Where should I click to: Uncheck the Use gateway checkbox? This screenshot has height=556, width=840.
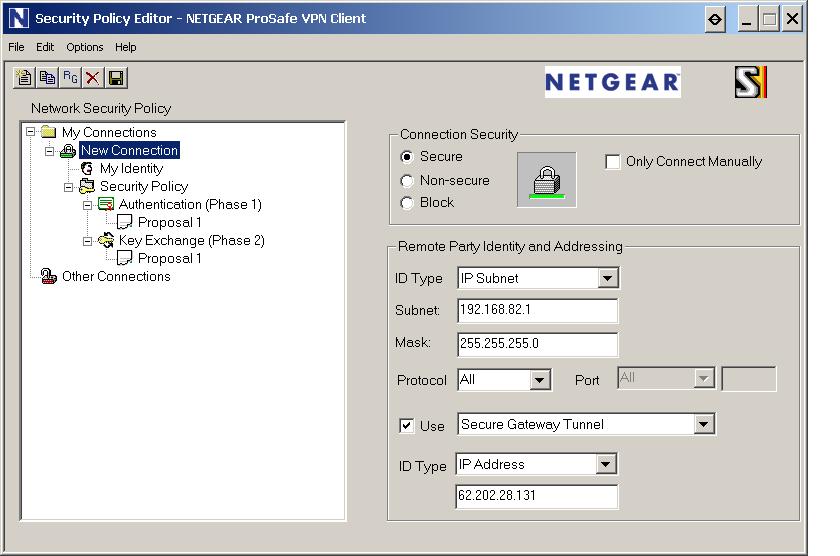tap(406, 426)
